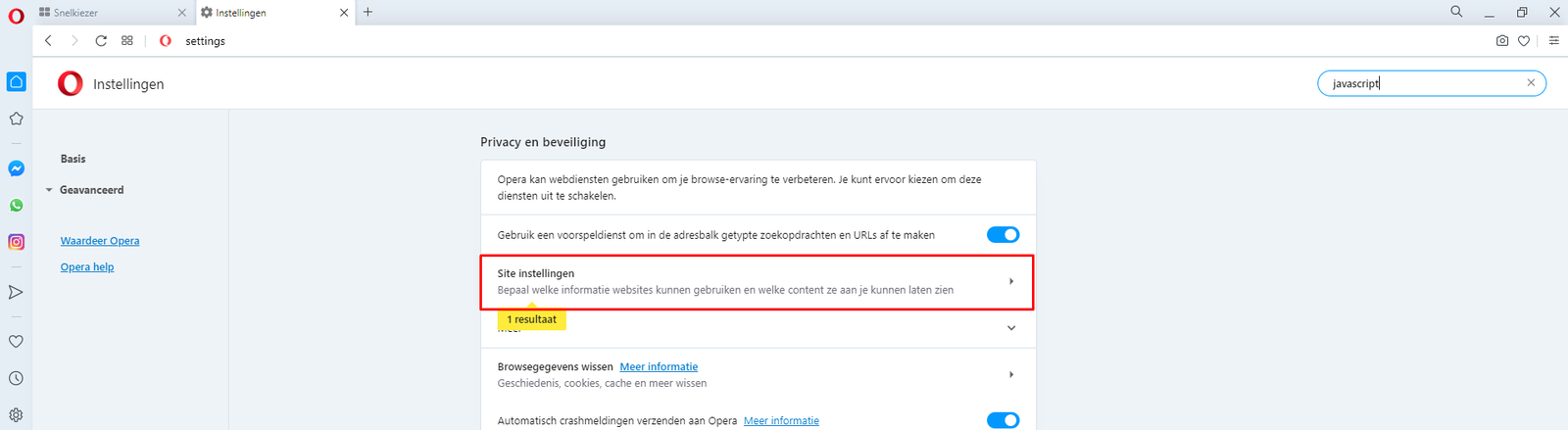This screenshot has width=1568, height=430.
Task: Open Site instellingen arrow
Action: pyautogui.click(x=1011, y=282)
